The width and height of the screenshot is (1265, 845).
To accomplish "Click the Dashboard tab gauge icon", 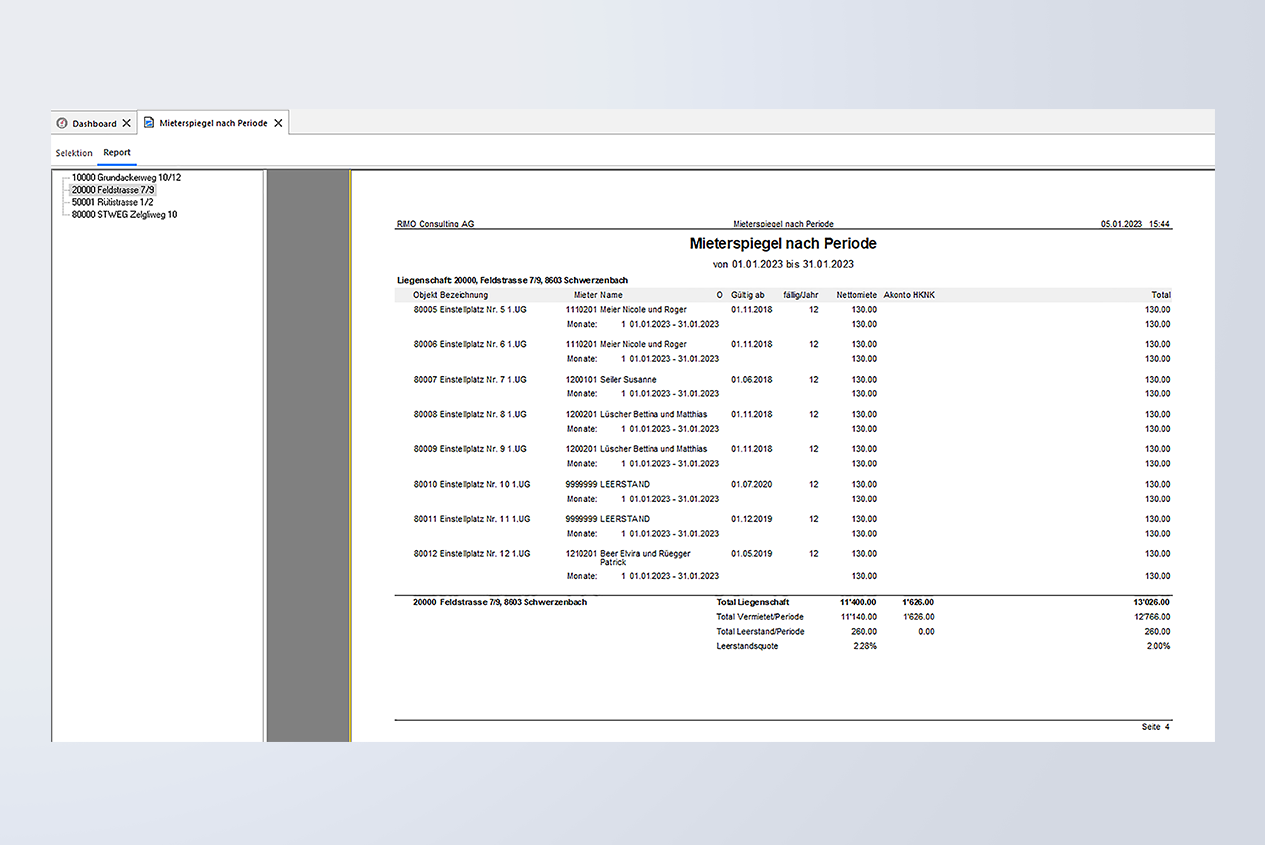I will click(x=62, y=123).
